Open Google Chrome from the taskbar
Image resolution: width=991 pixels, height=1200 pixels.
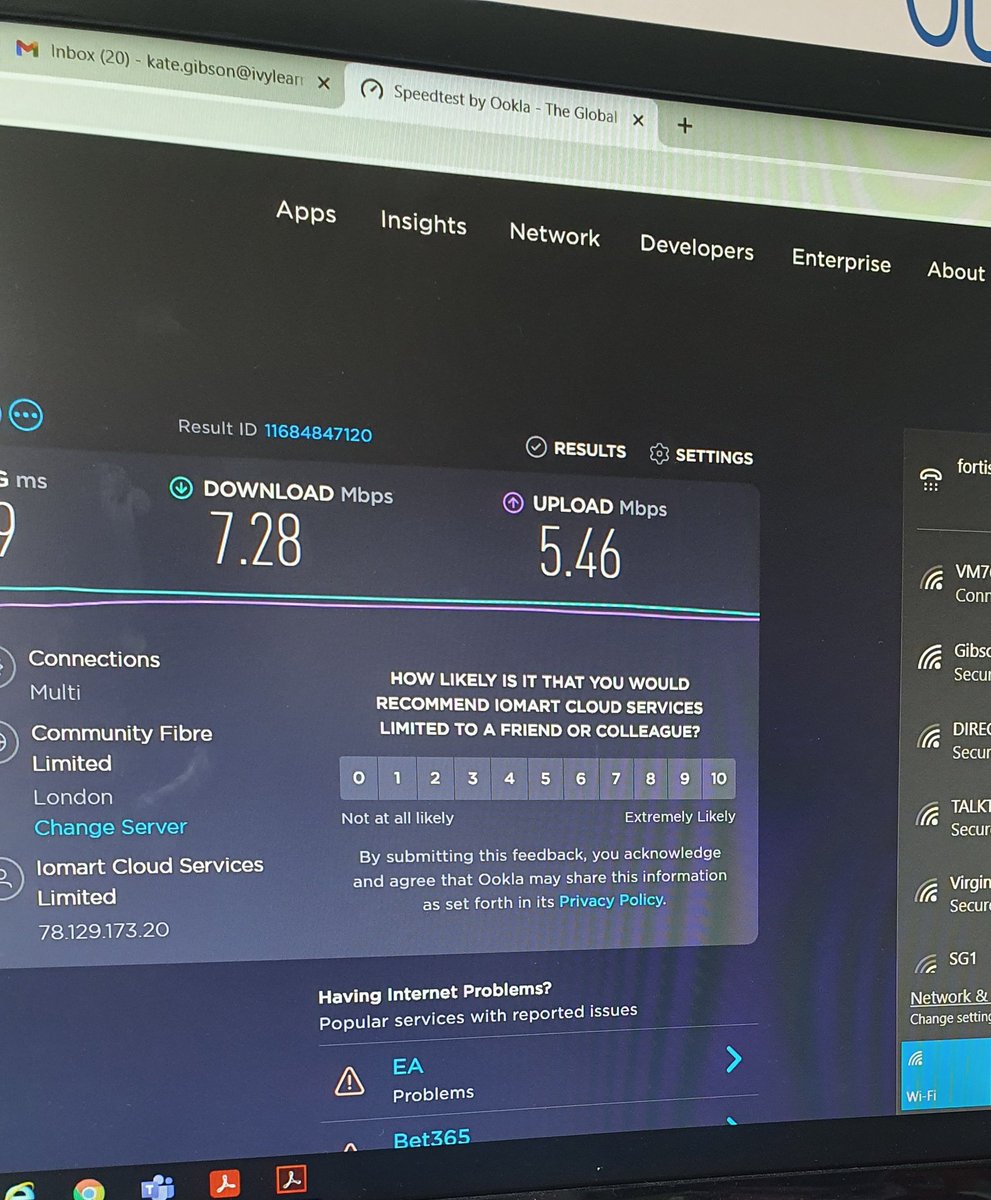[87, 1190]
